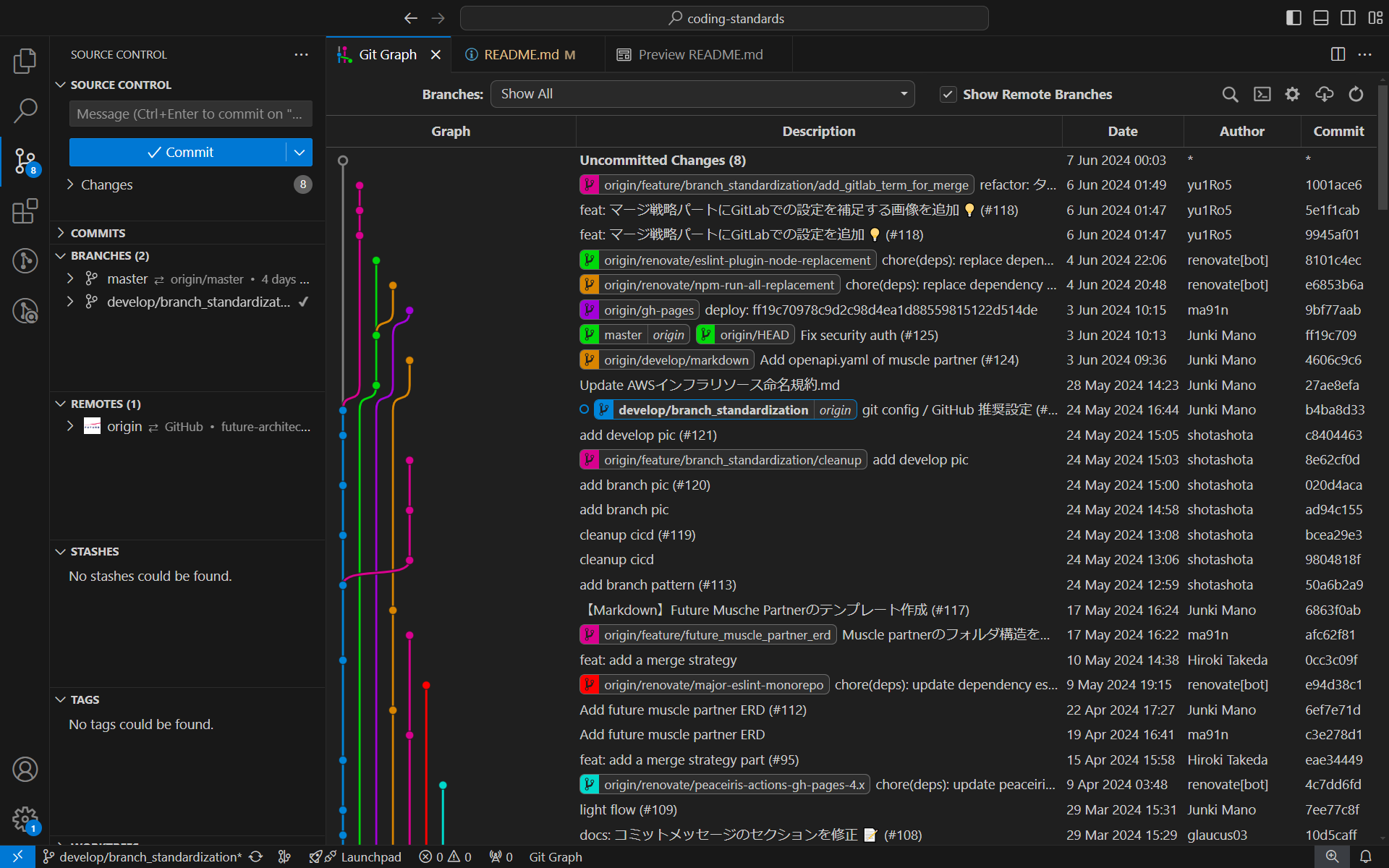Switch to the README.md tab

[528, 54]
